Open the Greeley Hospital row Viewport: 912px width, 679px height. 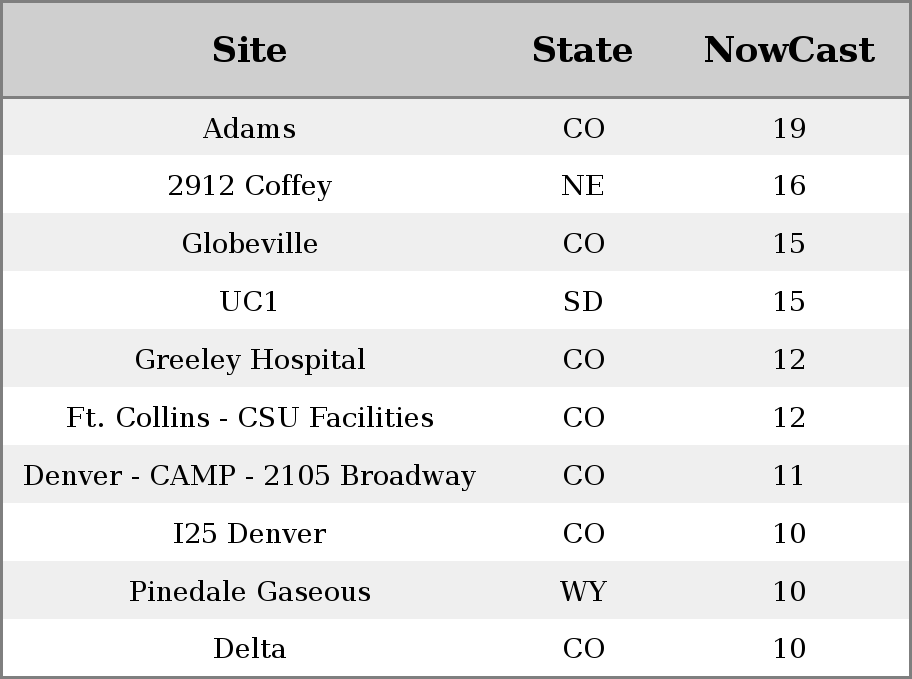coord(456,359)
